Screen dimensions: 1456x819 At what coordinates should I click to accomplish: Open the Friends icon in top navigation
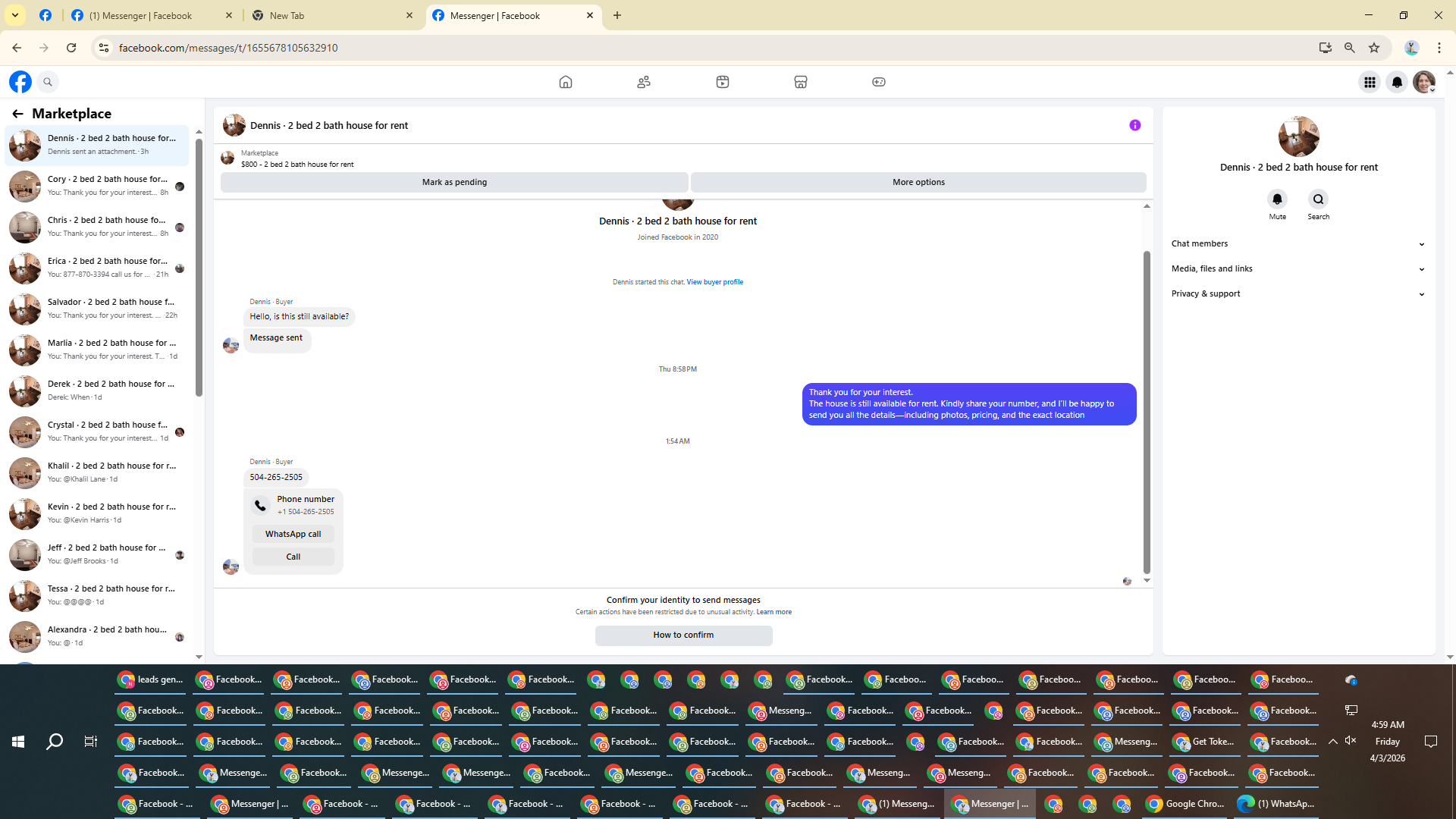[644, 82]
